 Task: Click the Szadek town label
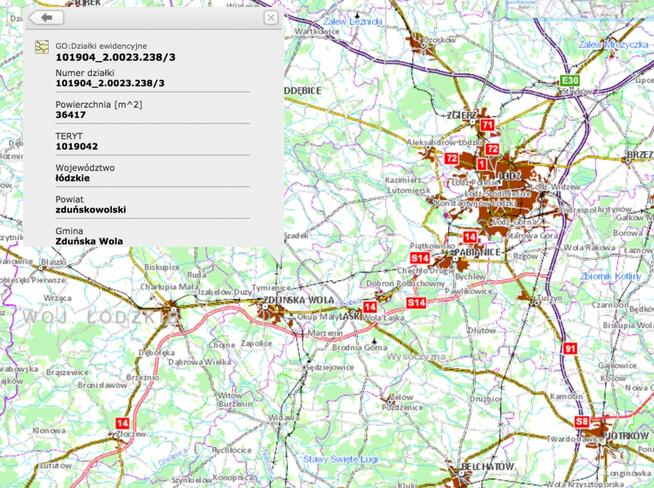point(296,236)
